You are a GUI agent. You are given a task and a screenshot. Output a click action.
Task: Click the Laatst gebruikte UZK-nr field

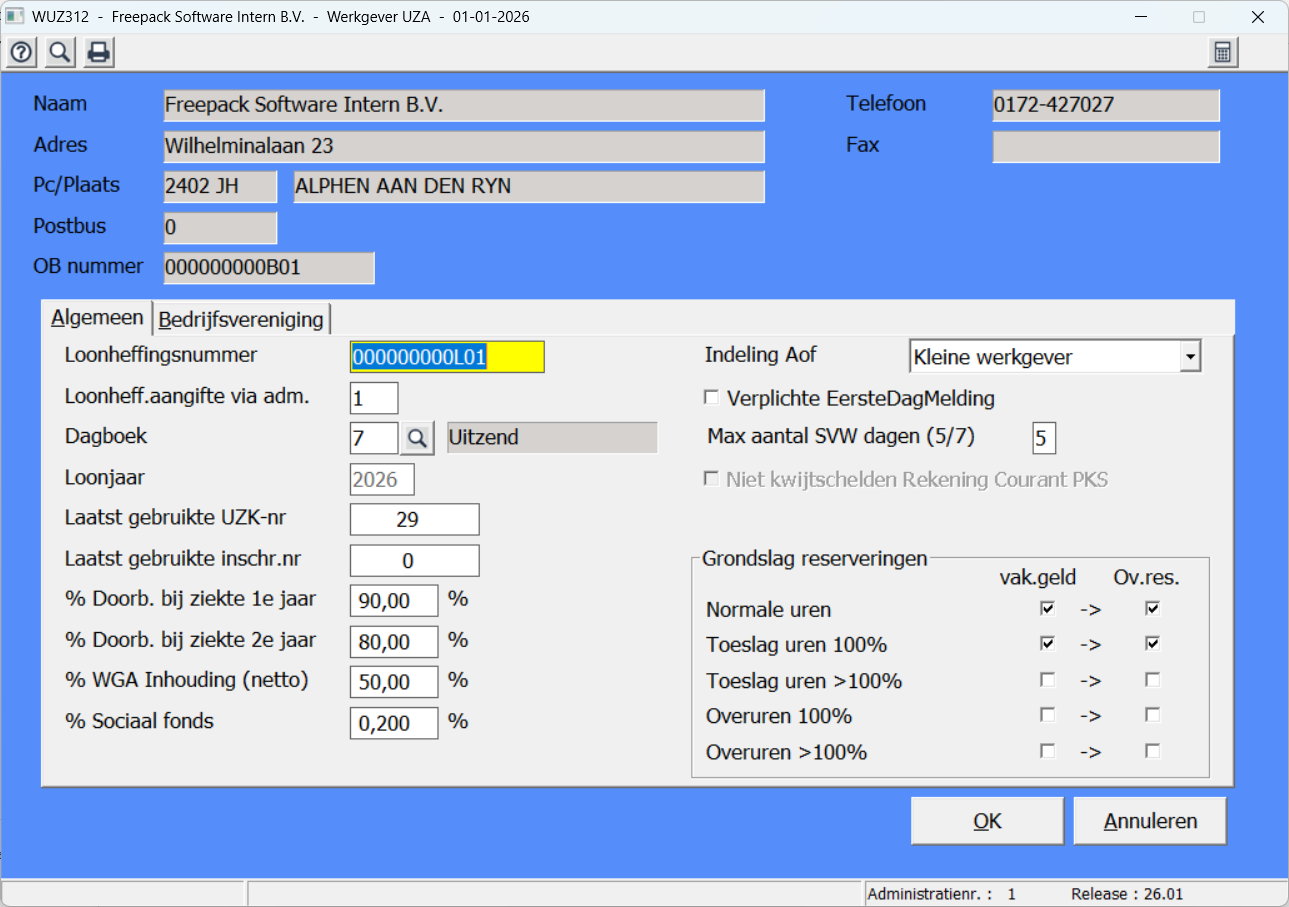pos(414,520)
